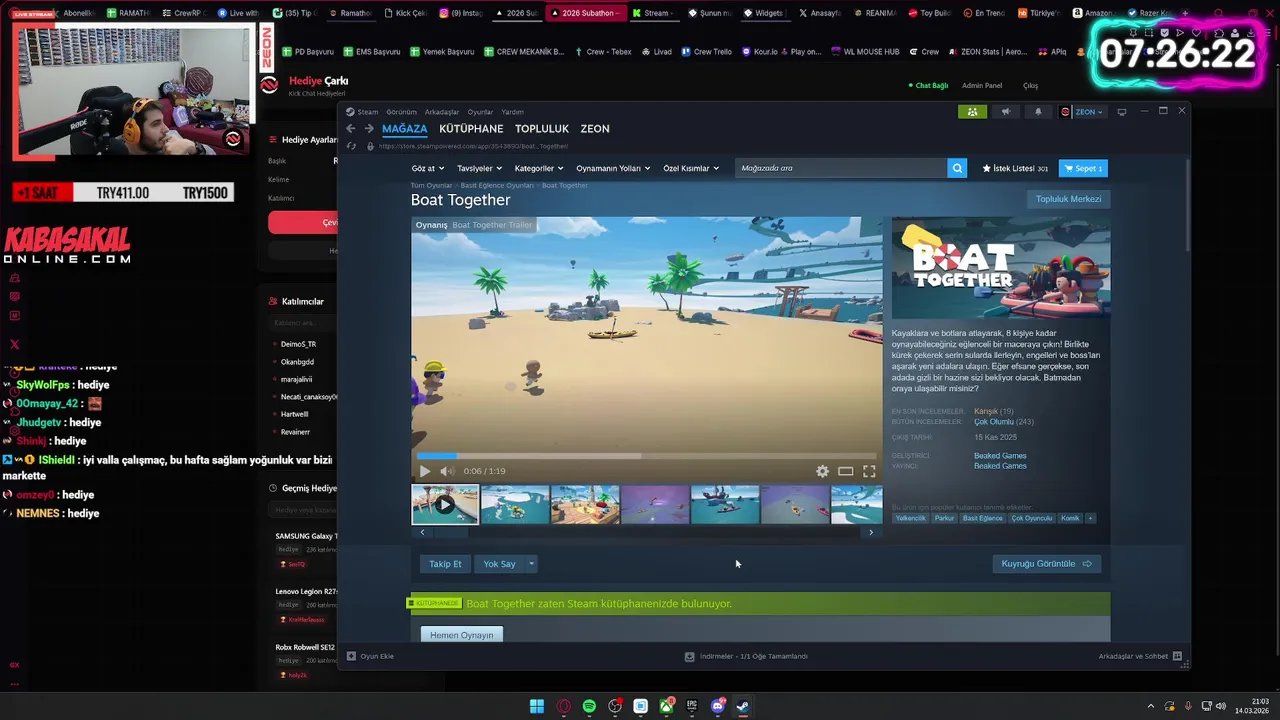Open Oyunlar menu
The width and height of the screenshot is (1280, 720).
[480, 112]
